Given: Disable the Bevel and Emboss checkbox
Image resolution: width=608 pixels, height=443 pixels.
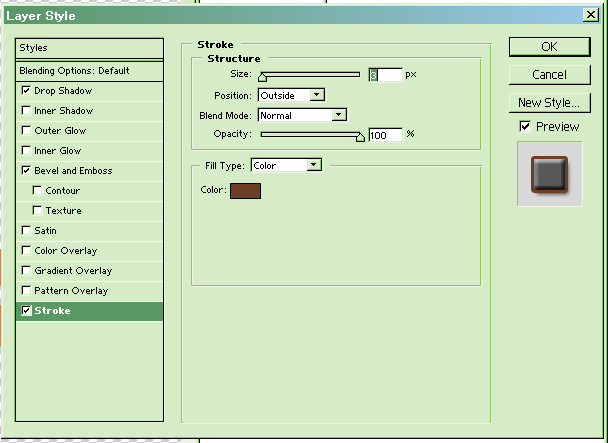Looking at the screenshot, I should coord(26,171).
